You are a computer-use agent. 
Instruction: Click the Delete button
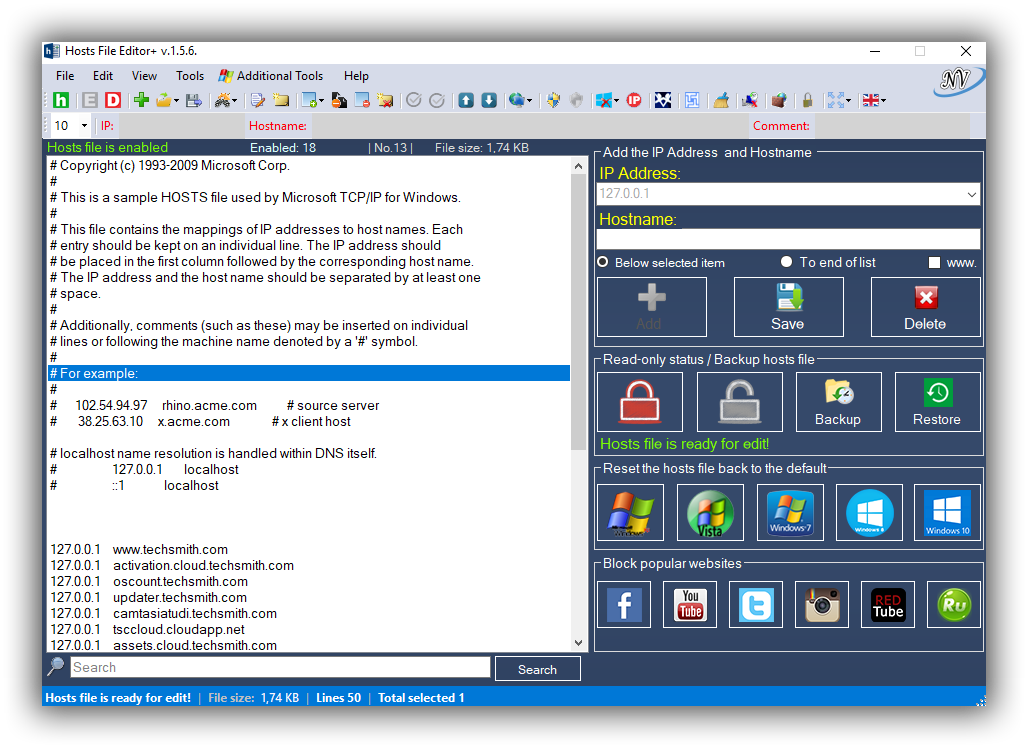[925, 307]
